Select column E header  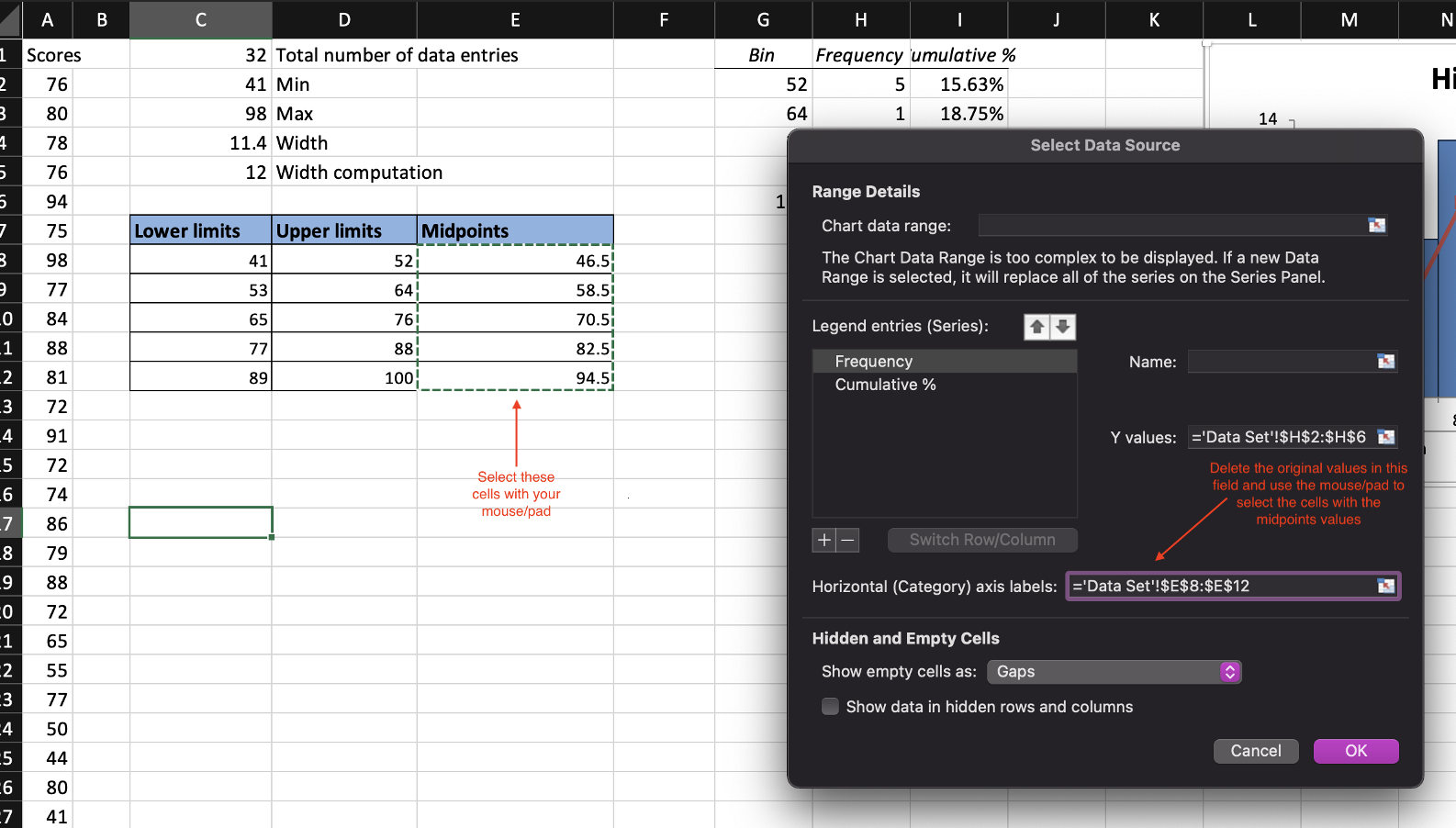pyautogui.click(x=515, y=20)
